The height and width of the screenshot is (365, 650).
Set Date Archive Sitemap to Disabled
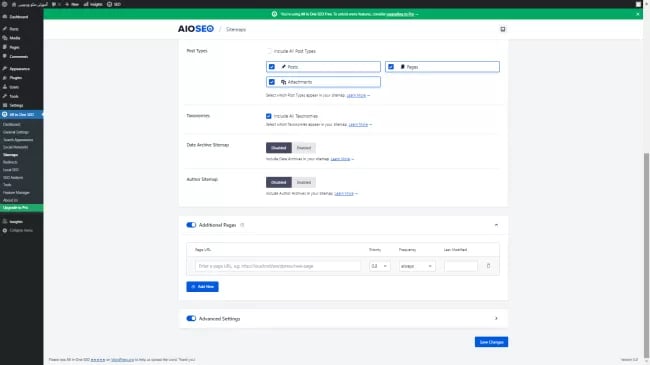[279, 148]
